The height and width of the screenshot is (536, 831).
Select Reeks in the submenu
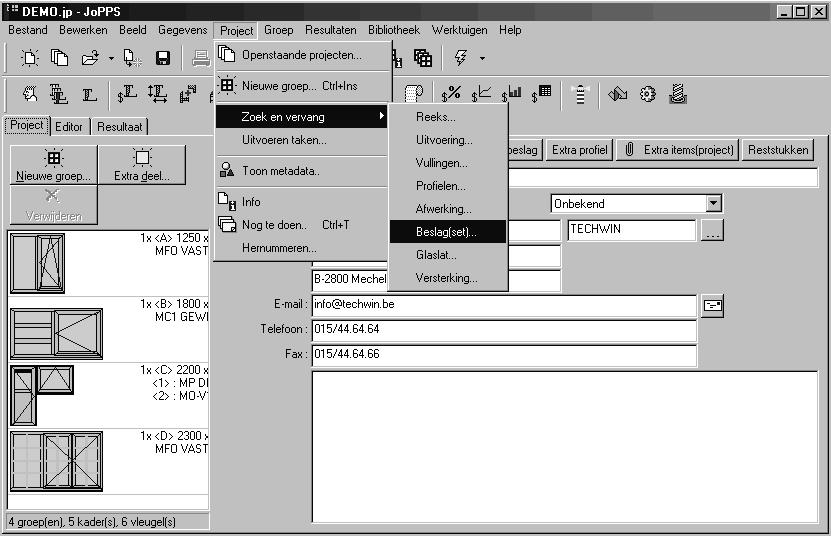[448, 117]
